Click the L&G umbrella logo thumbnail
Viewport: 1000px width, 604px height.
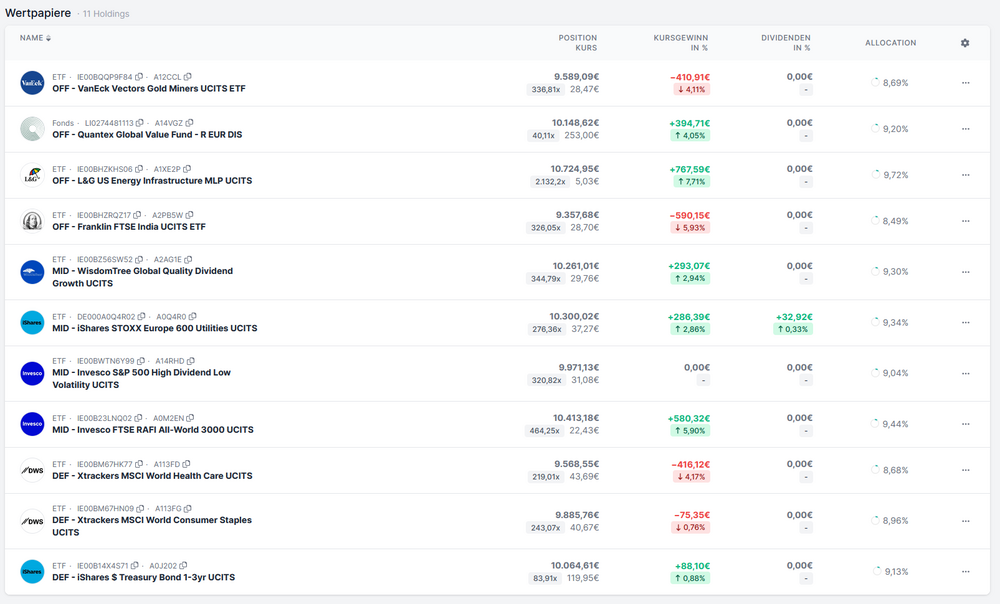click(33, 175)
